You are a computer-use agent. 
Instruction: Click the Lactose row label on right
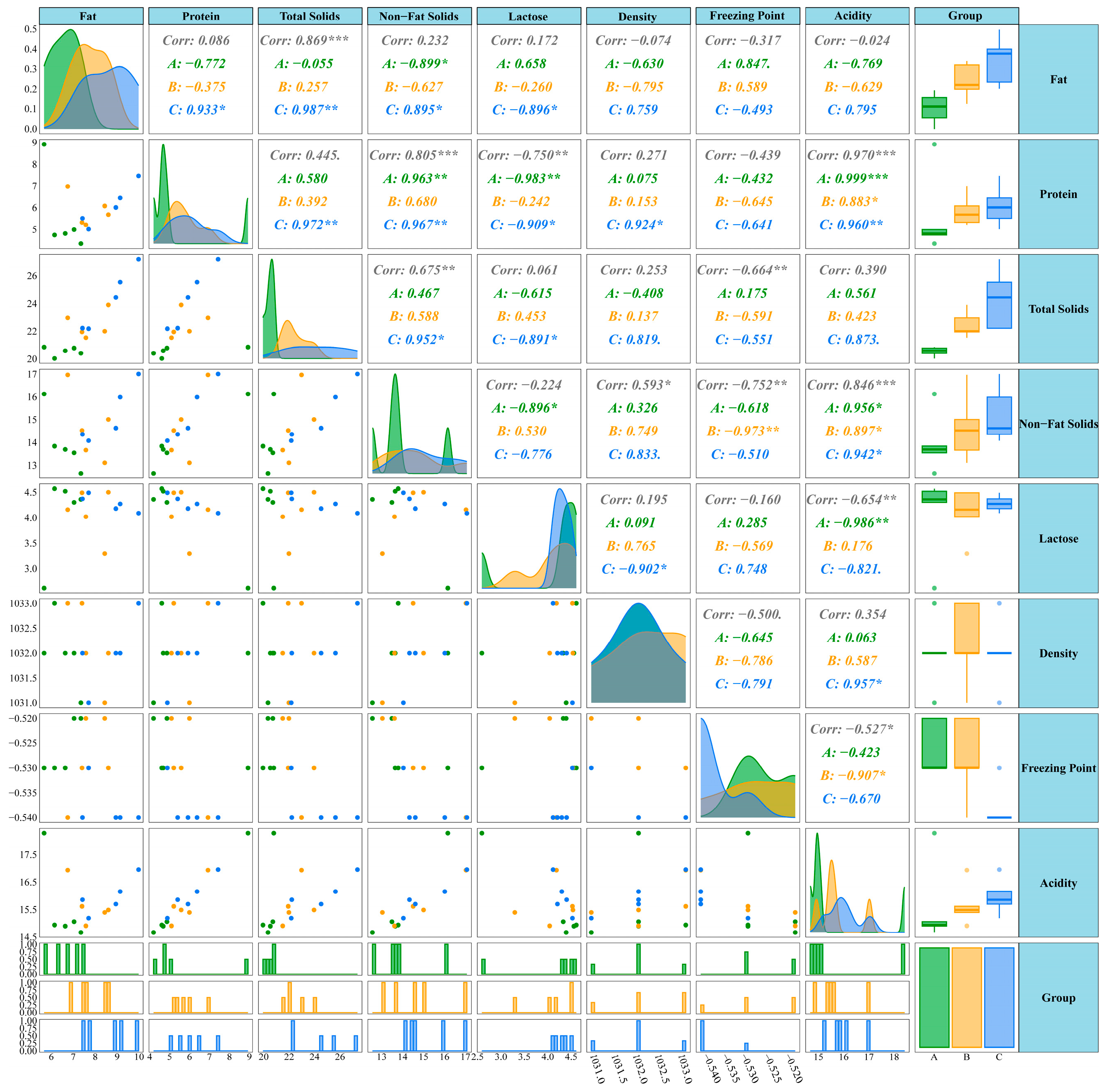pyautogui.click(x=1058, y=538)
